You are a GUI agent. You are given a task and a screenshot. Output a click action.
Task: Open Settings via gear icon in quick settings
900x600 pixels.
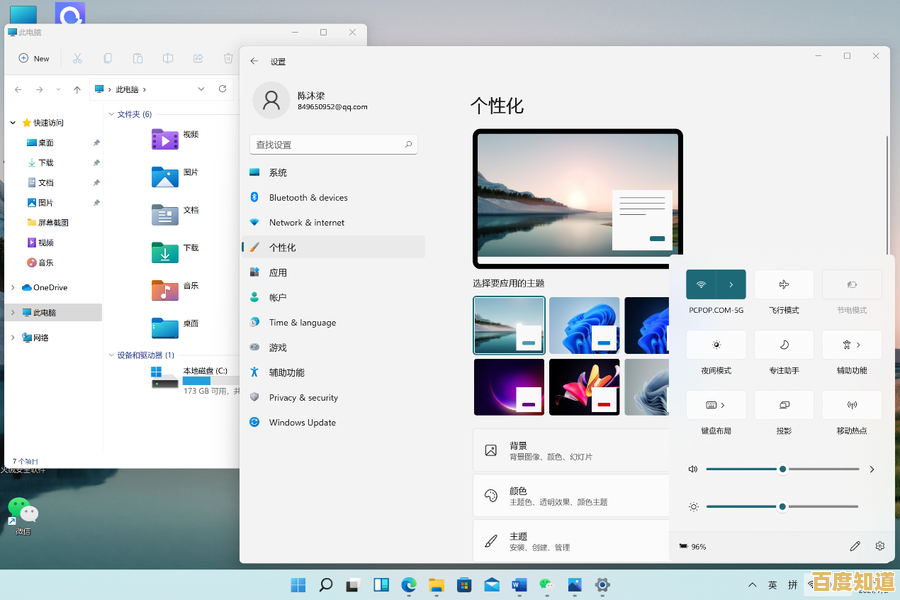(x=879, y=546)
